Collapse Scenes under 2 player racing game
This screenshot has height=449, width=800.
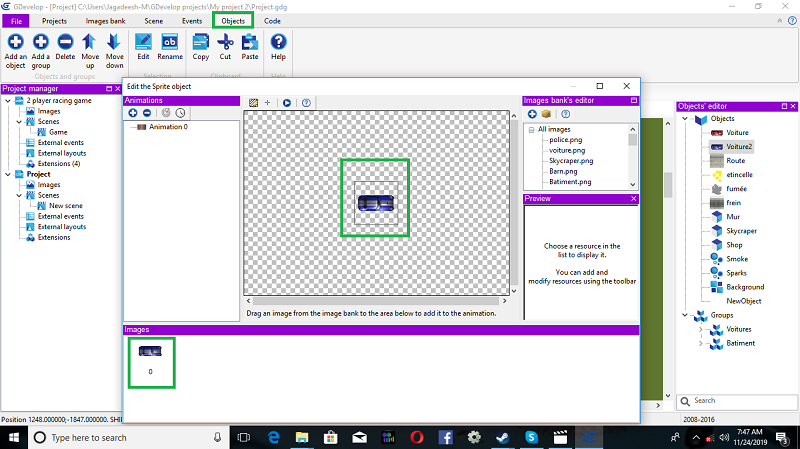[x=19, y=122]
